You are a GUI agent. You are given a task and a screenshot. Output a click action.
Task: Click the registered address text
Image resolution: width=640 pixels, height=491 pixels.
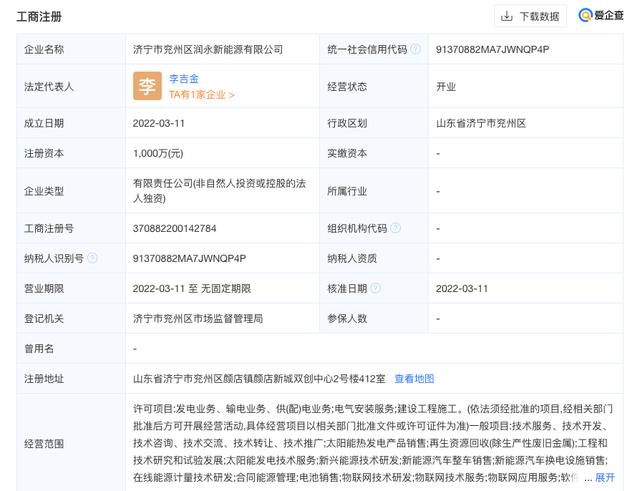pos(259,379)
